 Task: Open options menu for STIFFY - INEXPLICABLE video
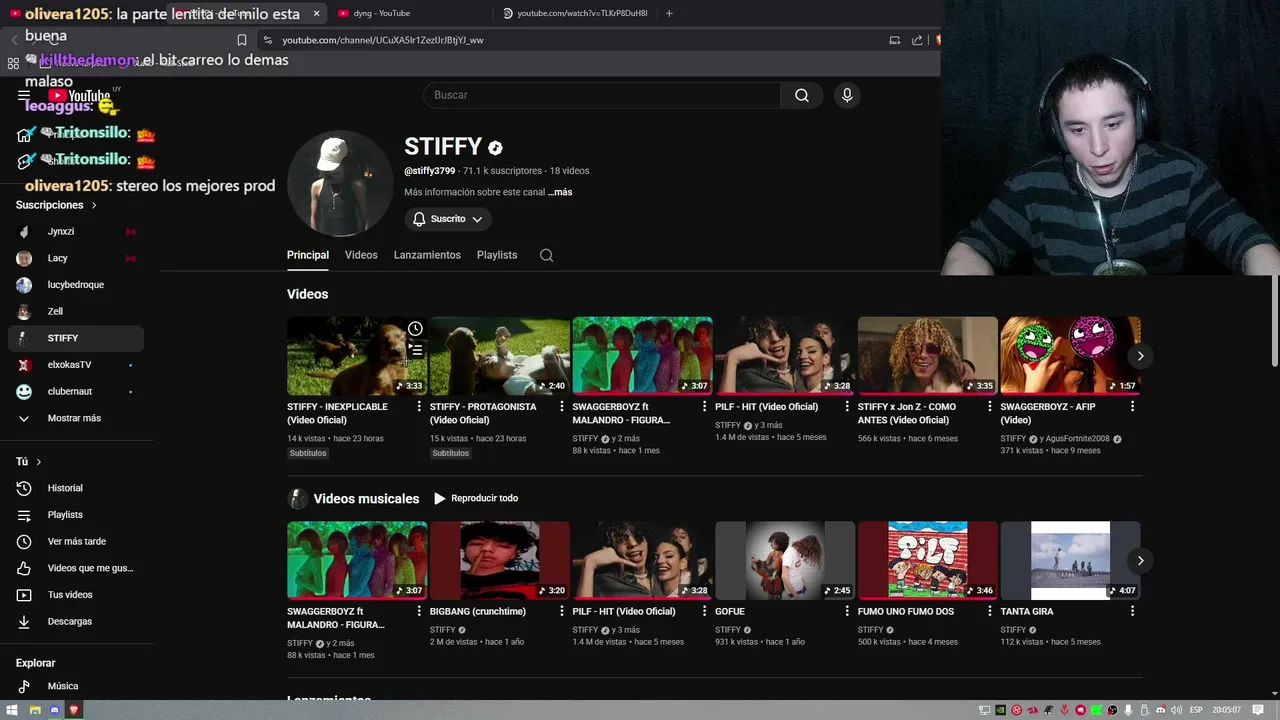(419, 407)
